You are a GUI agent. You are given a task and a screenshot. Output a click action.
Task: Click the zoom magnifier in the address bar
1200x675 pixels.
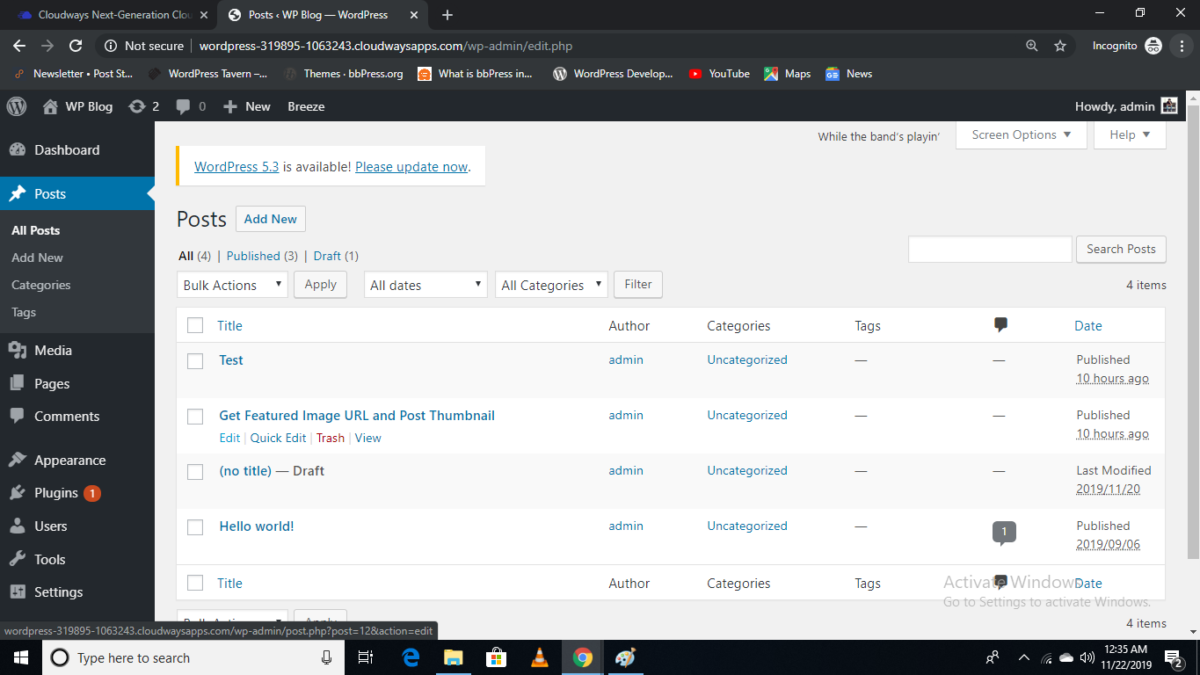pos(1032,46)
